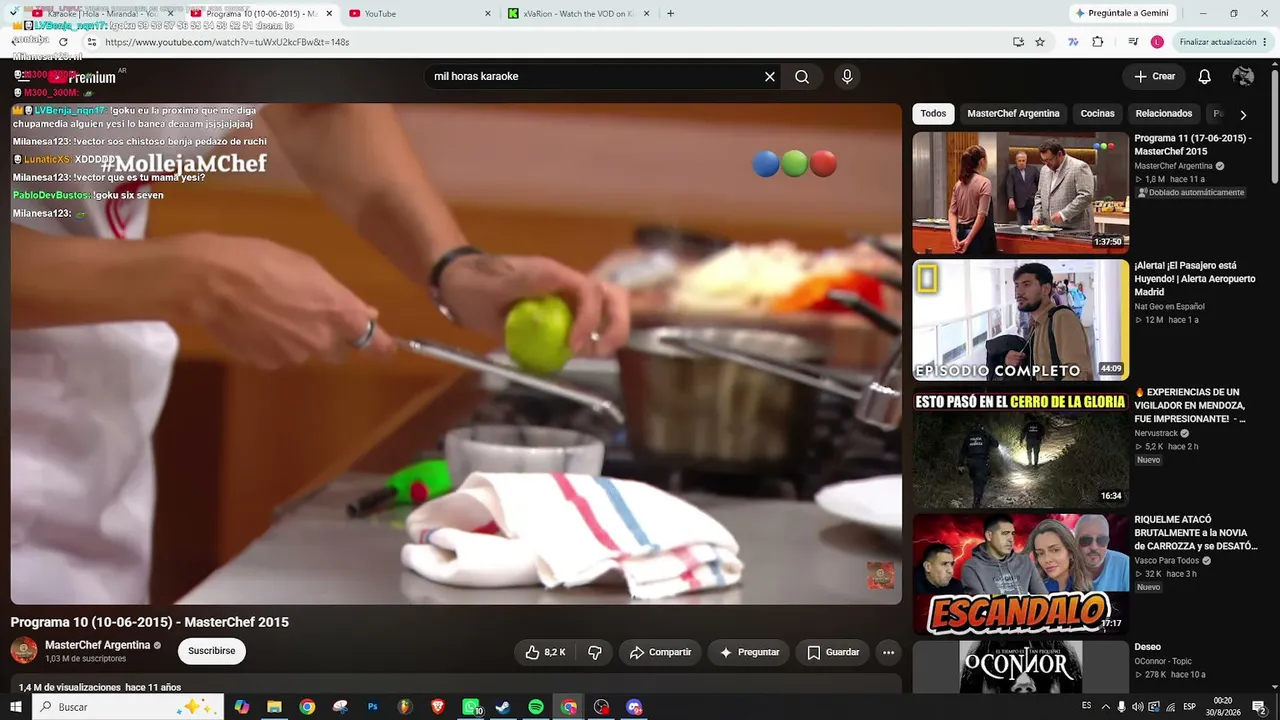Viewport: 1280px width, 720px height.
Task: Open a new browser tab
Action: (x=670, y=14)
